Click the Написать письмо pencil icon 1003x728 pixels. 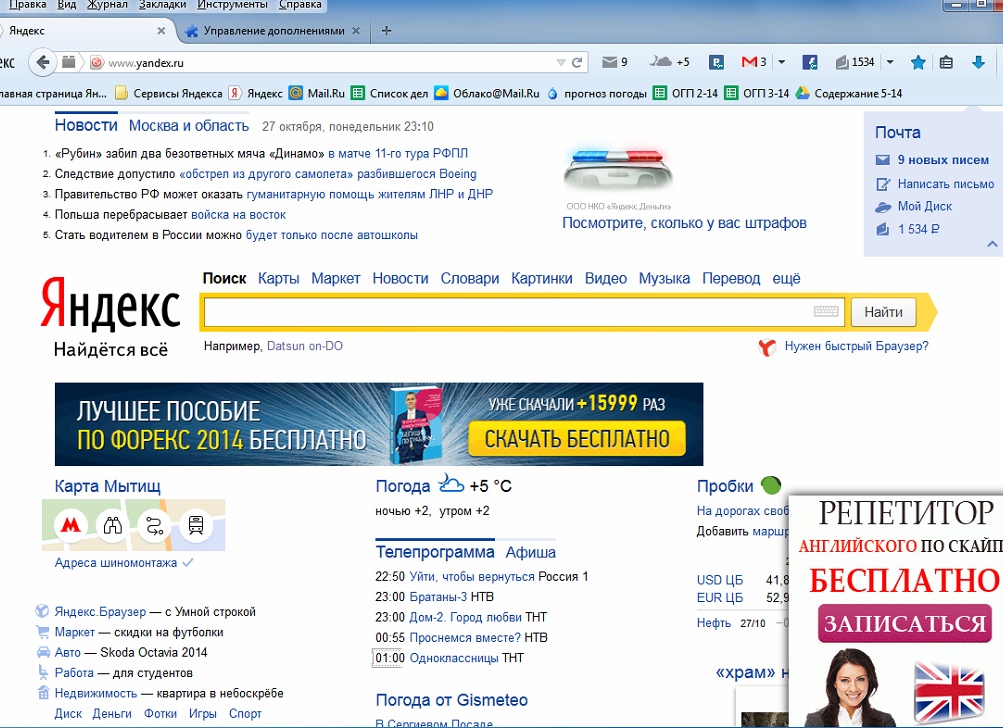click(883, 184)
